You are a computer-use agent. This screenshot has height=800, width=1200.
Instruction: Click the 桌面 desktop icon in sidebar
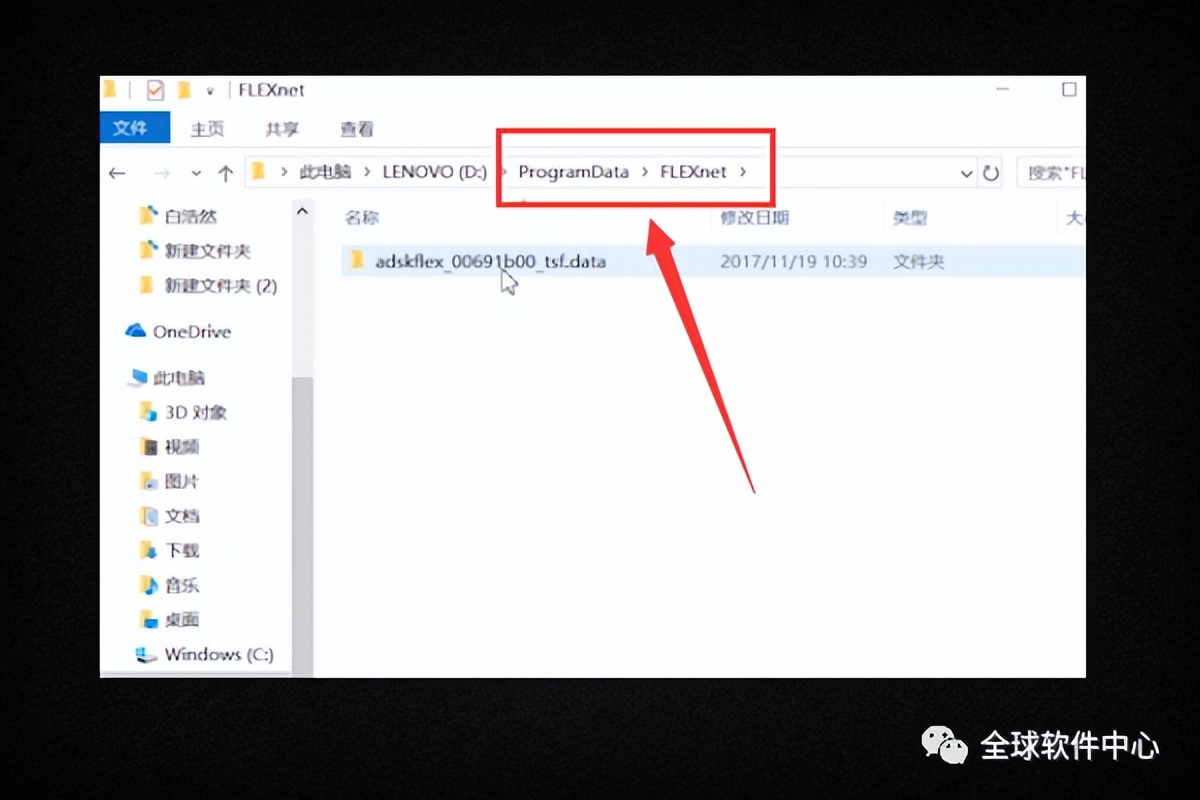(x=148, y=619)
